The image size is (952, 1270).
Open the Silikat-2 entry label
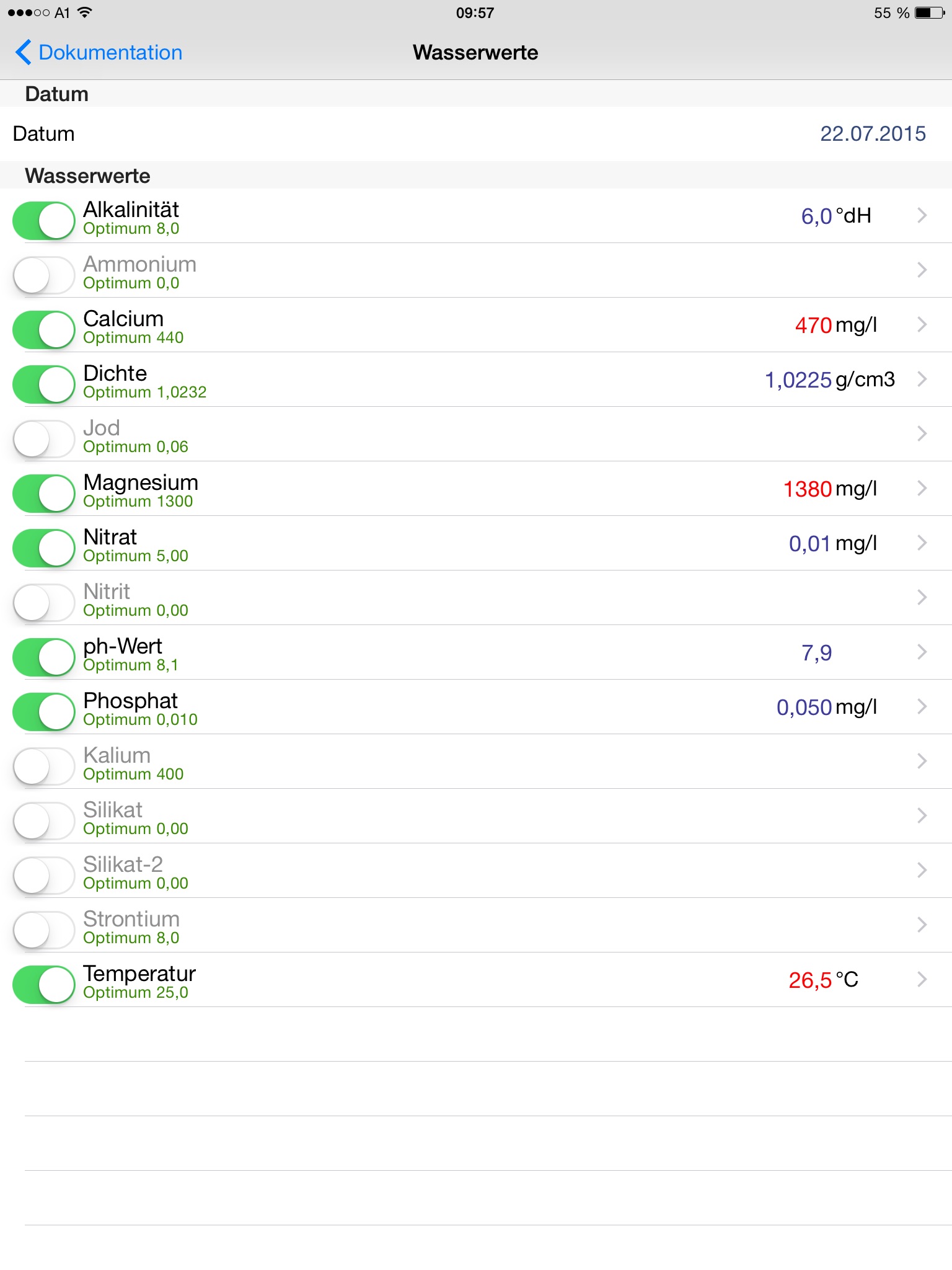[x=123, y=864]
